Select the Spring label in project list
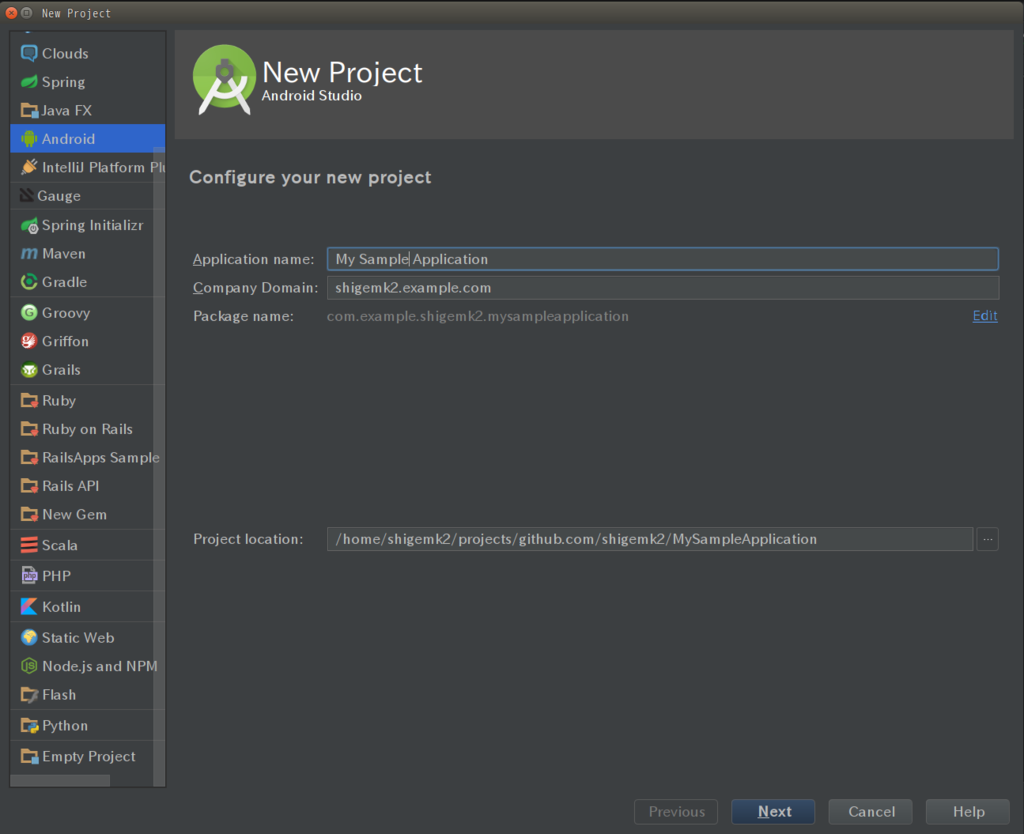Viewport: 1024px width, 834px height. [63, 82]
